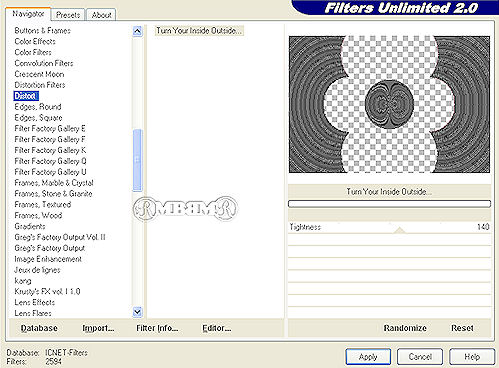
Task: Click the category list scrollbar thumb
Action: (x=137, y=160)
